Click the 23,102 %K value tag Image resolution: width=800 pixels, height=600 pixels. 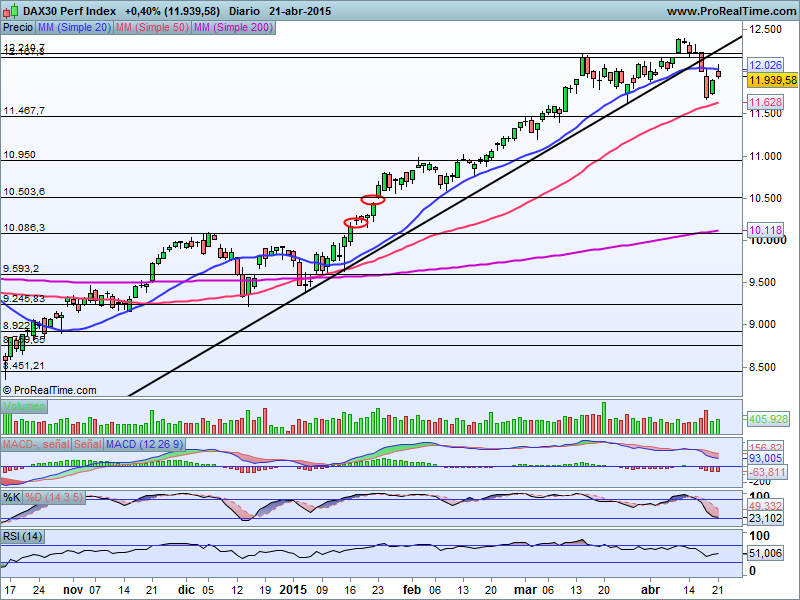pos(765,518)
